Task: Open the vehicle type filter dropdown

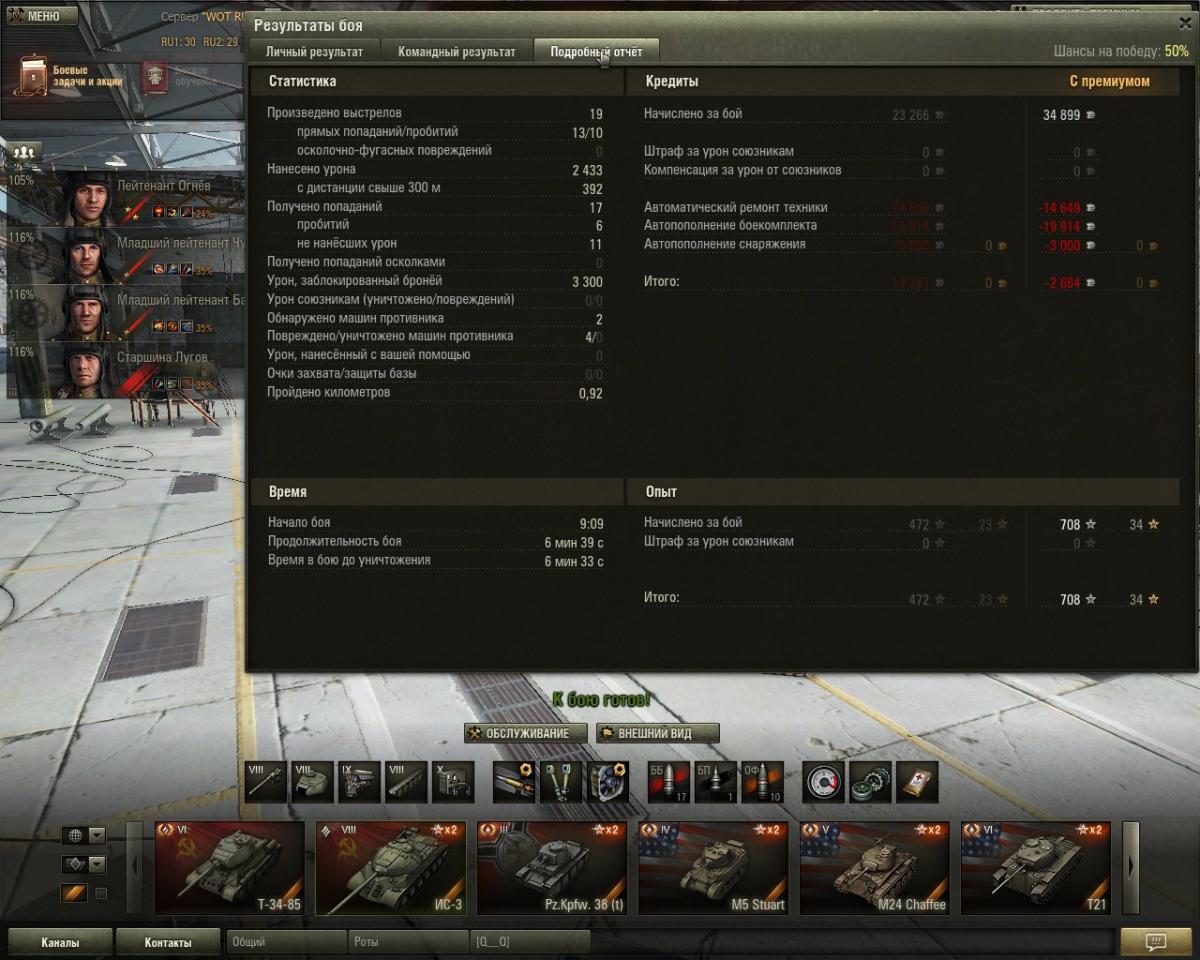Action: 84,865
